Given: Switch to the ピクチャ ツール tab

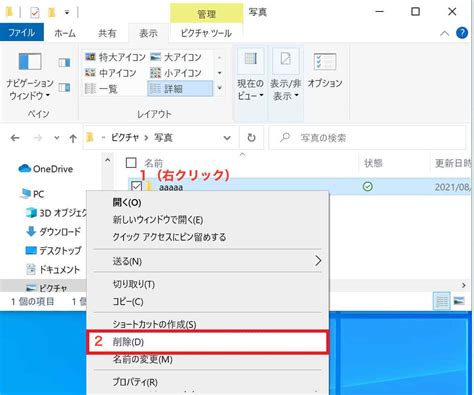Looking at the screenshot, I should click(x=206, y=33).
